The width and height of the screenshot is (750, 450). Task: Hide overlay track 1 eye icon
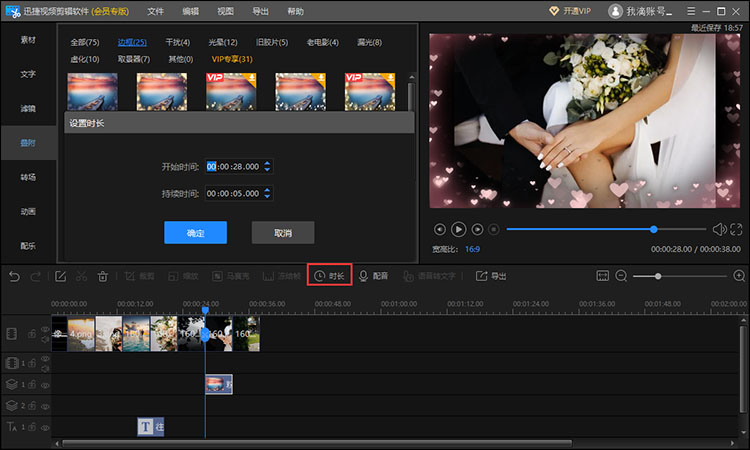pos(45,385)
